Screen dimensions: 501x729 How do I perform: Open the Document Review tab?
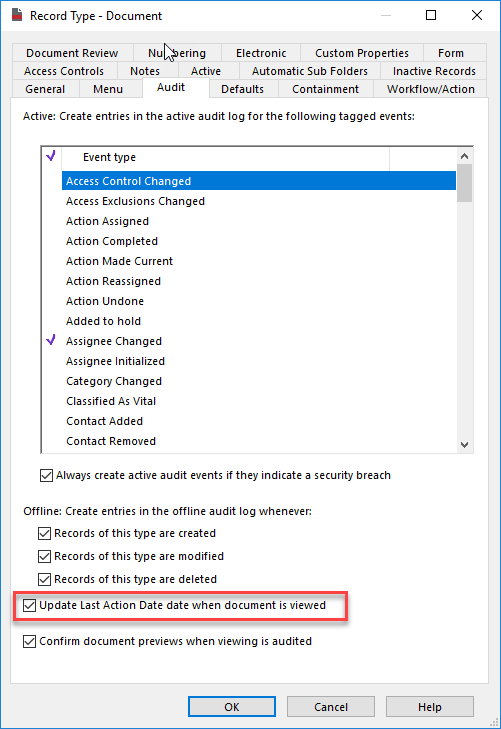pyautogui.click(x=72, y=53)
